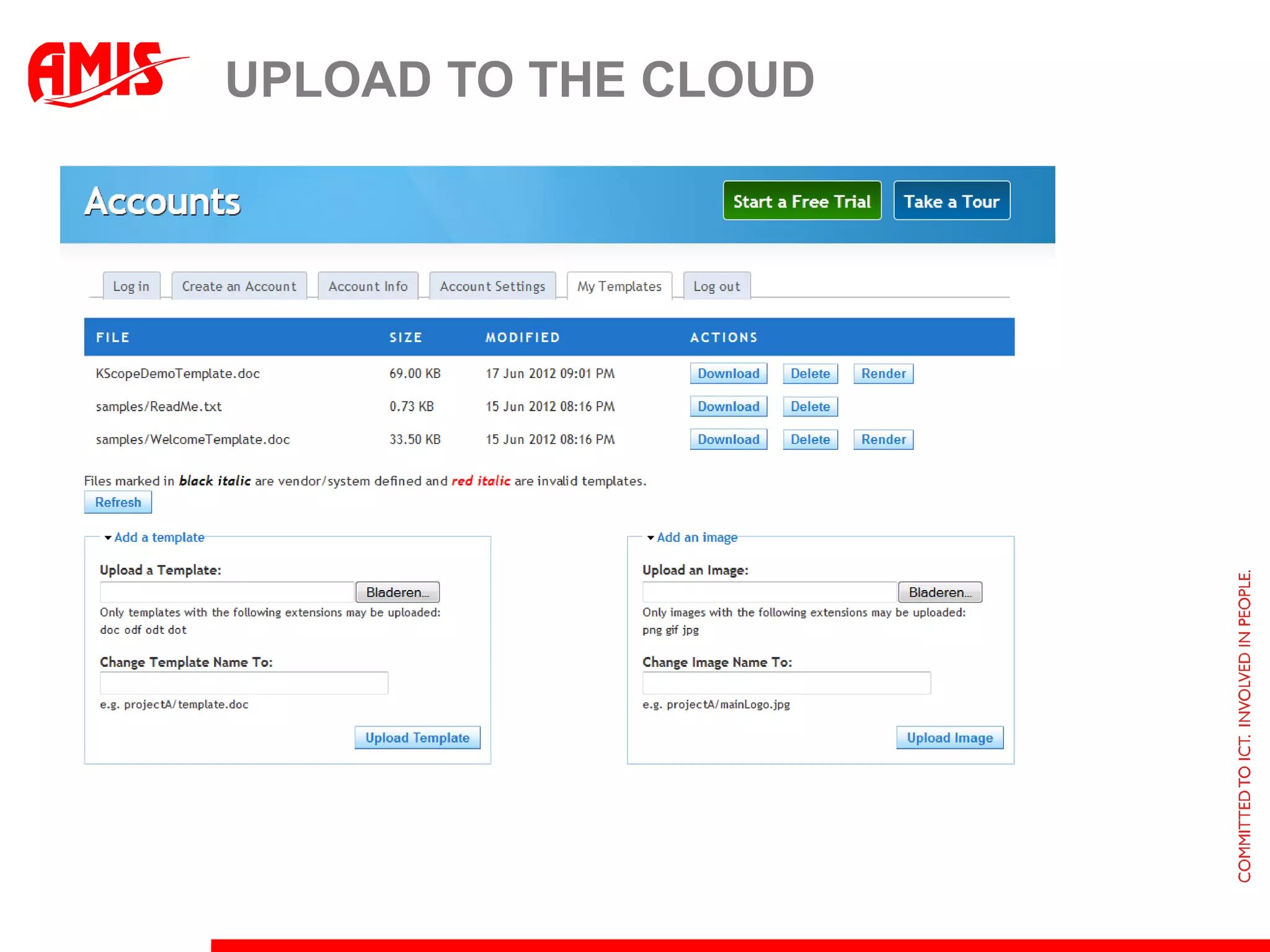Image resolution: width=1270 pixels, height=952 pixels.
Task: Switch to Account Info tab
Action: 368,286
